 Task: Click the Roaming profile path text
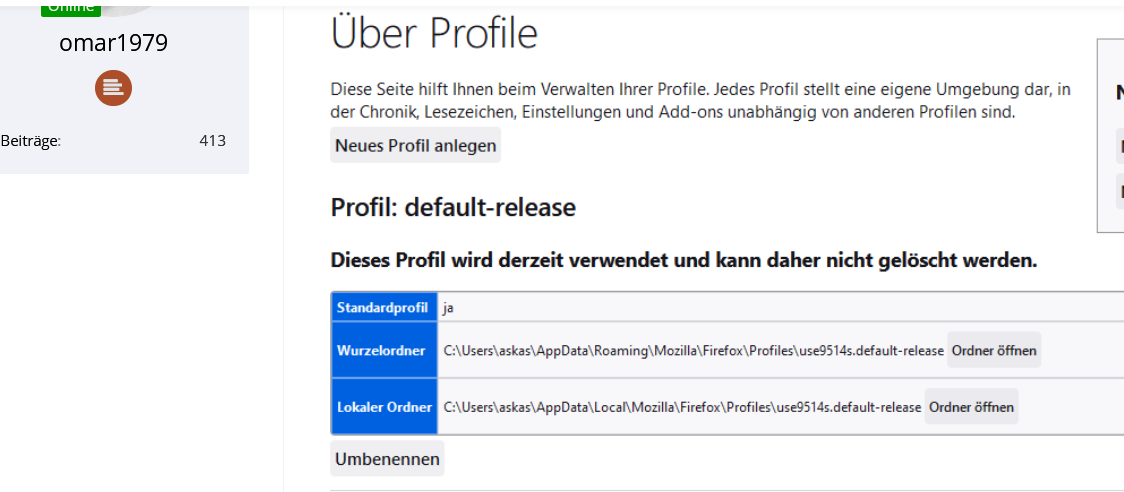tap(693, 351)
